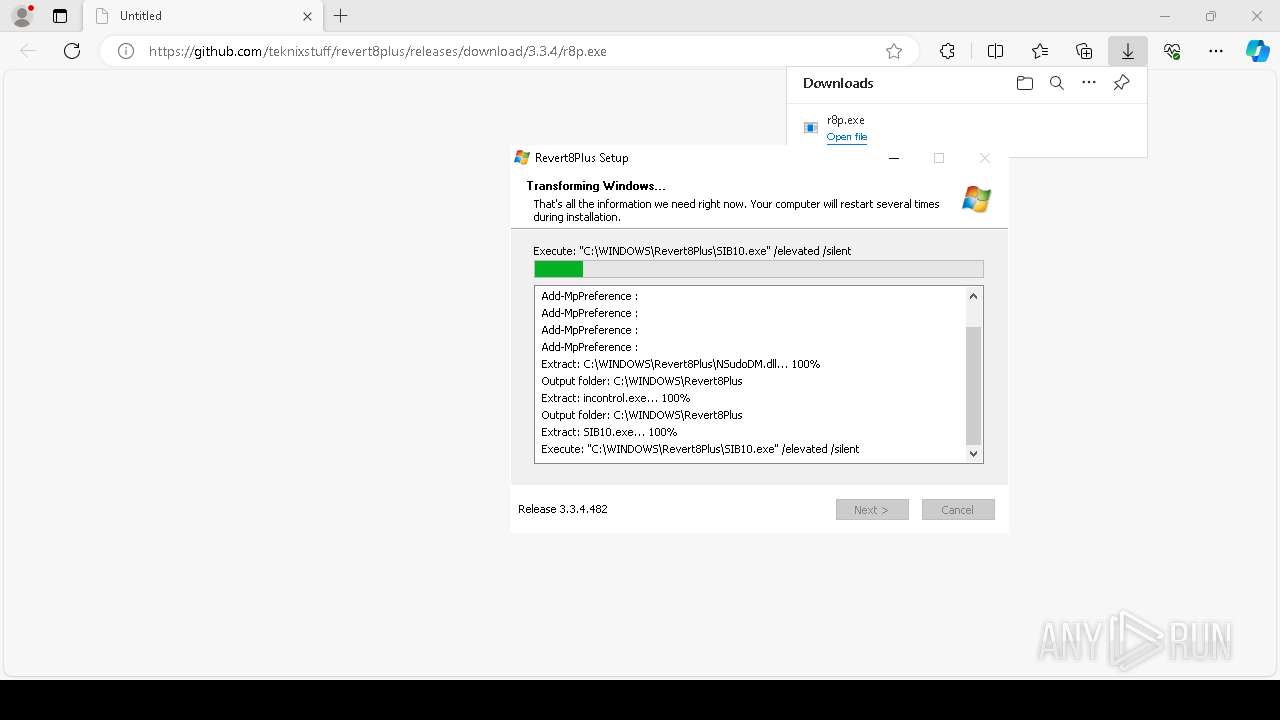
Task: Close the Untitled browser tab
Action: [307, 16]
